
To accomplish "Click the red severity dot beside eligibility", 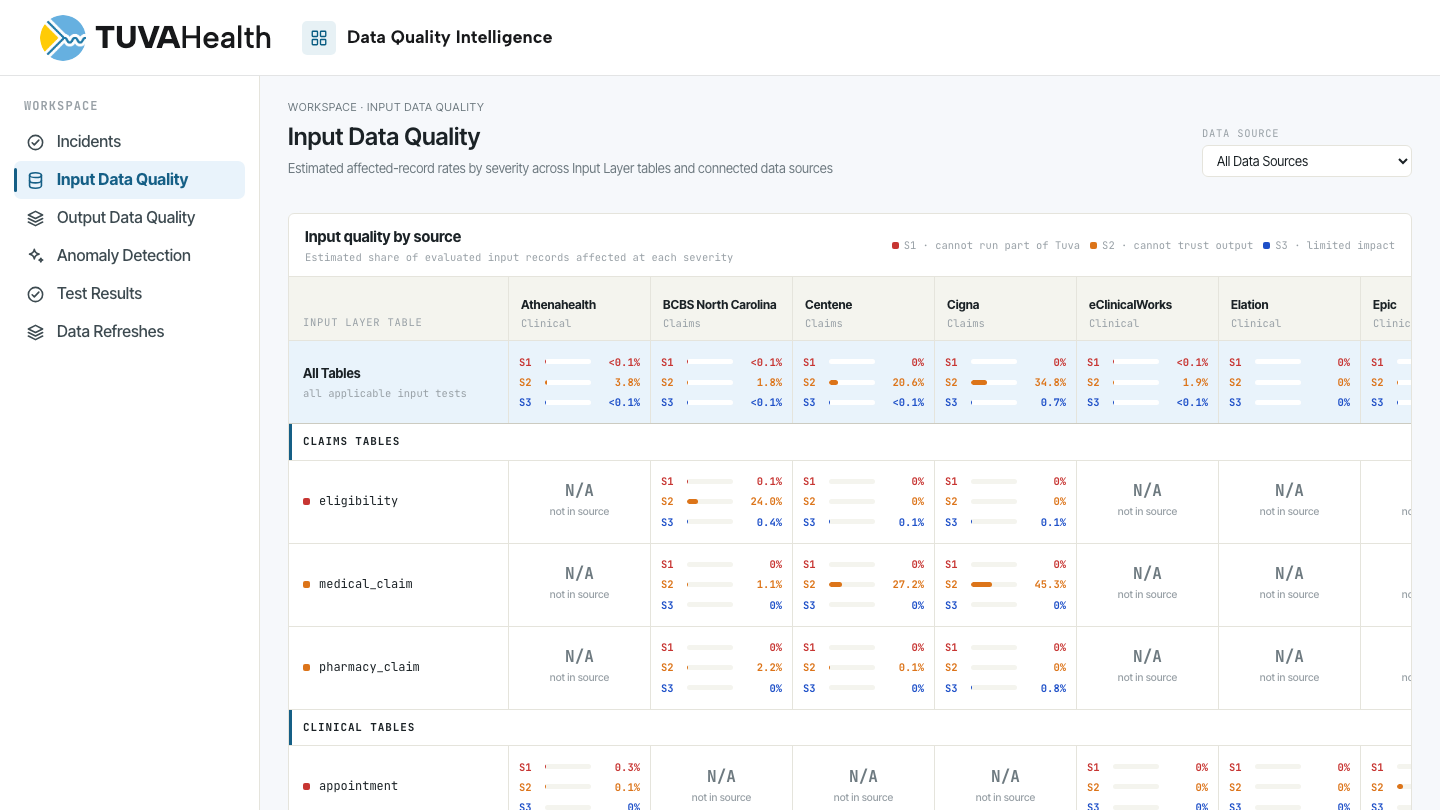I will 306,501.
